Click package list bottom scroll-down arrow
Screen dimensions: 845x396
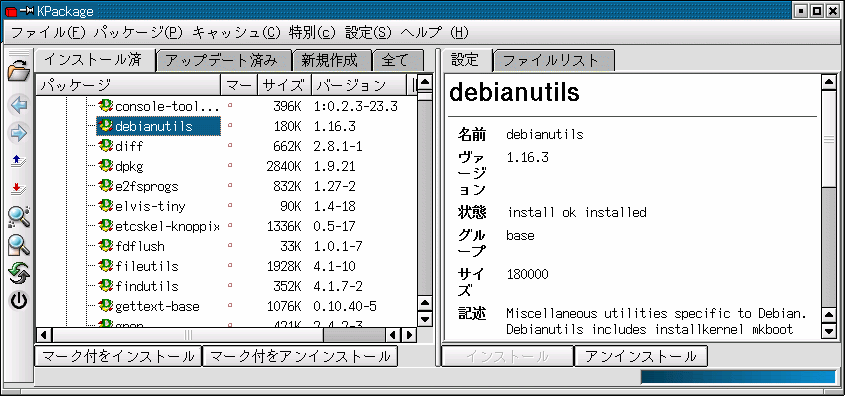point(425,319)
